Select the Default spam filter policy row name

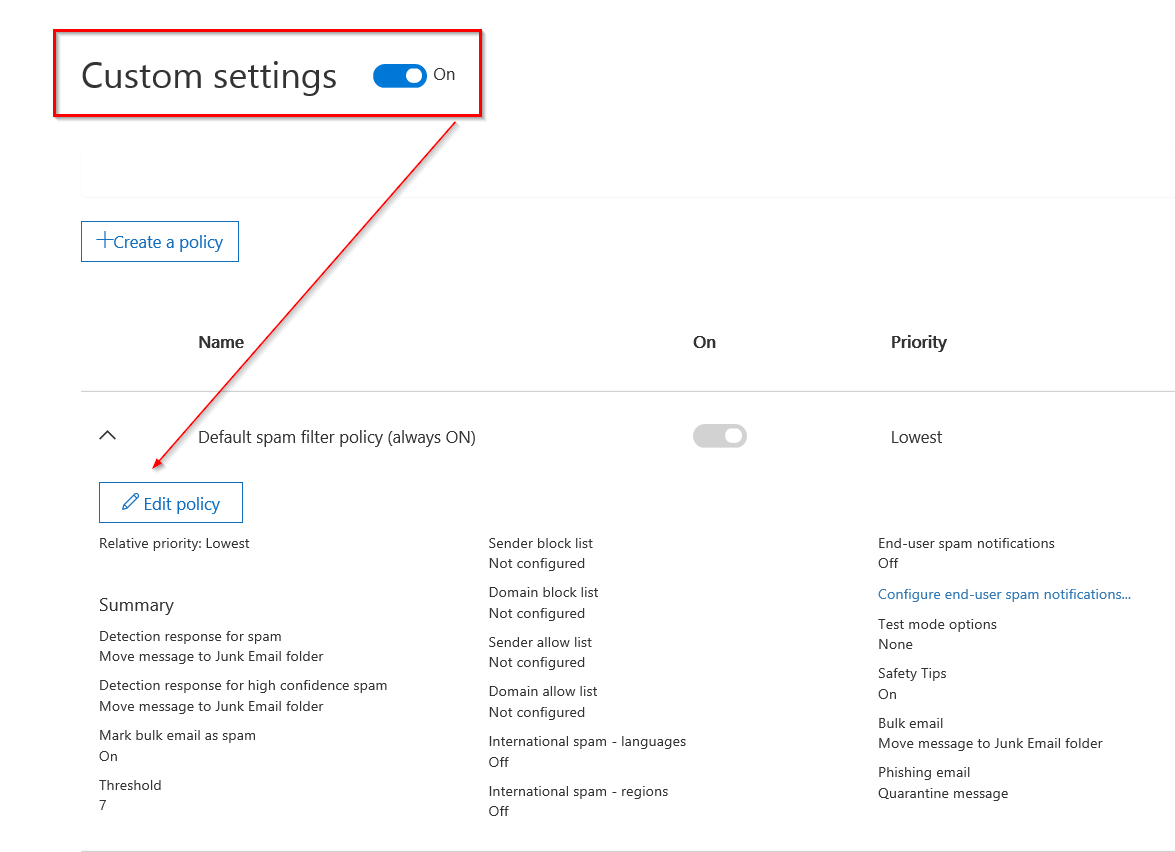tap(336, 436)
